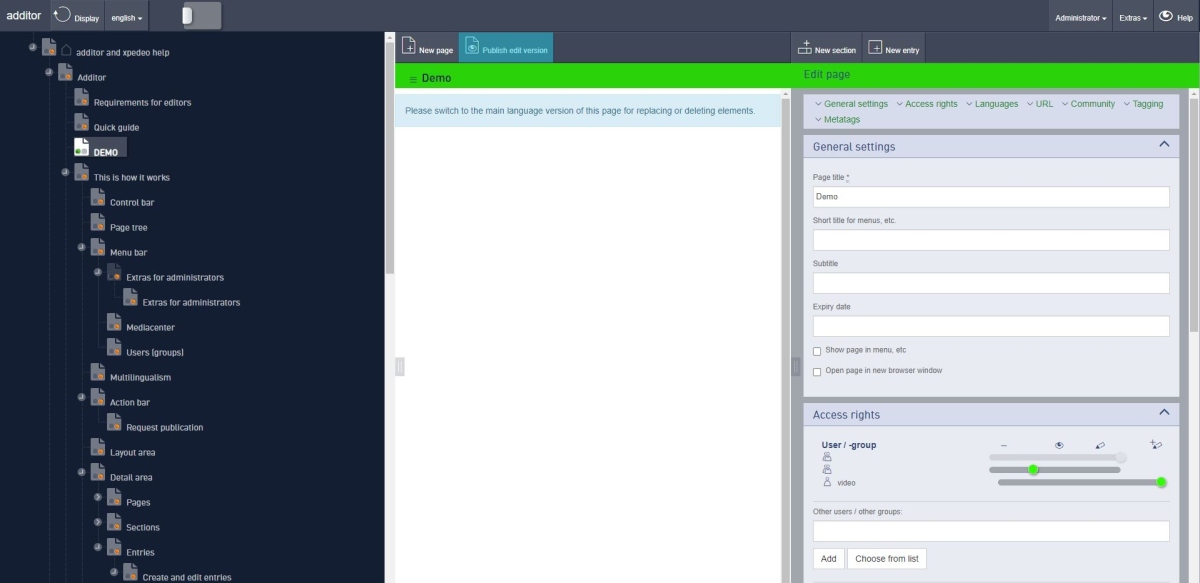Click the Subtitle input field
Viewport: 1200px width, 583px height.
[990, 283]
